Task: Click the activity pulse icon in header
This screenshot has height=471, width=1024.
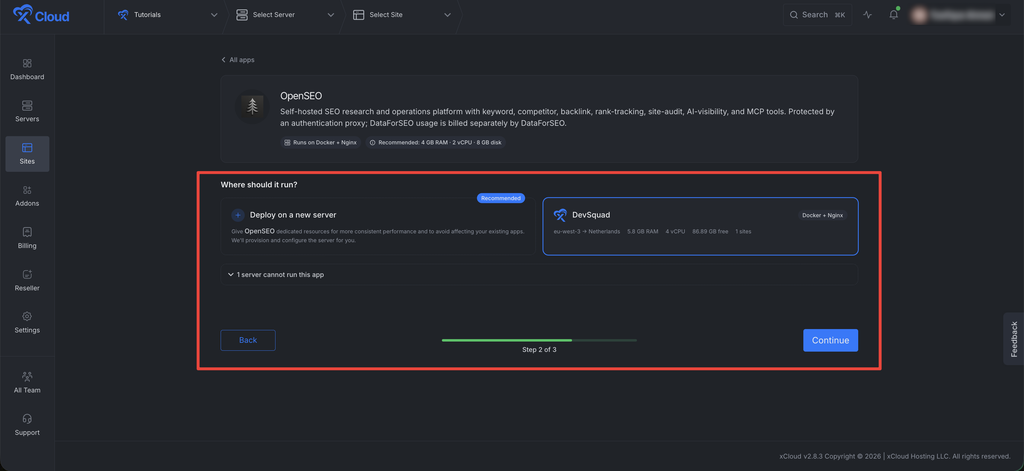Action: pyautogui.click(x=867, y=15)
